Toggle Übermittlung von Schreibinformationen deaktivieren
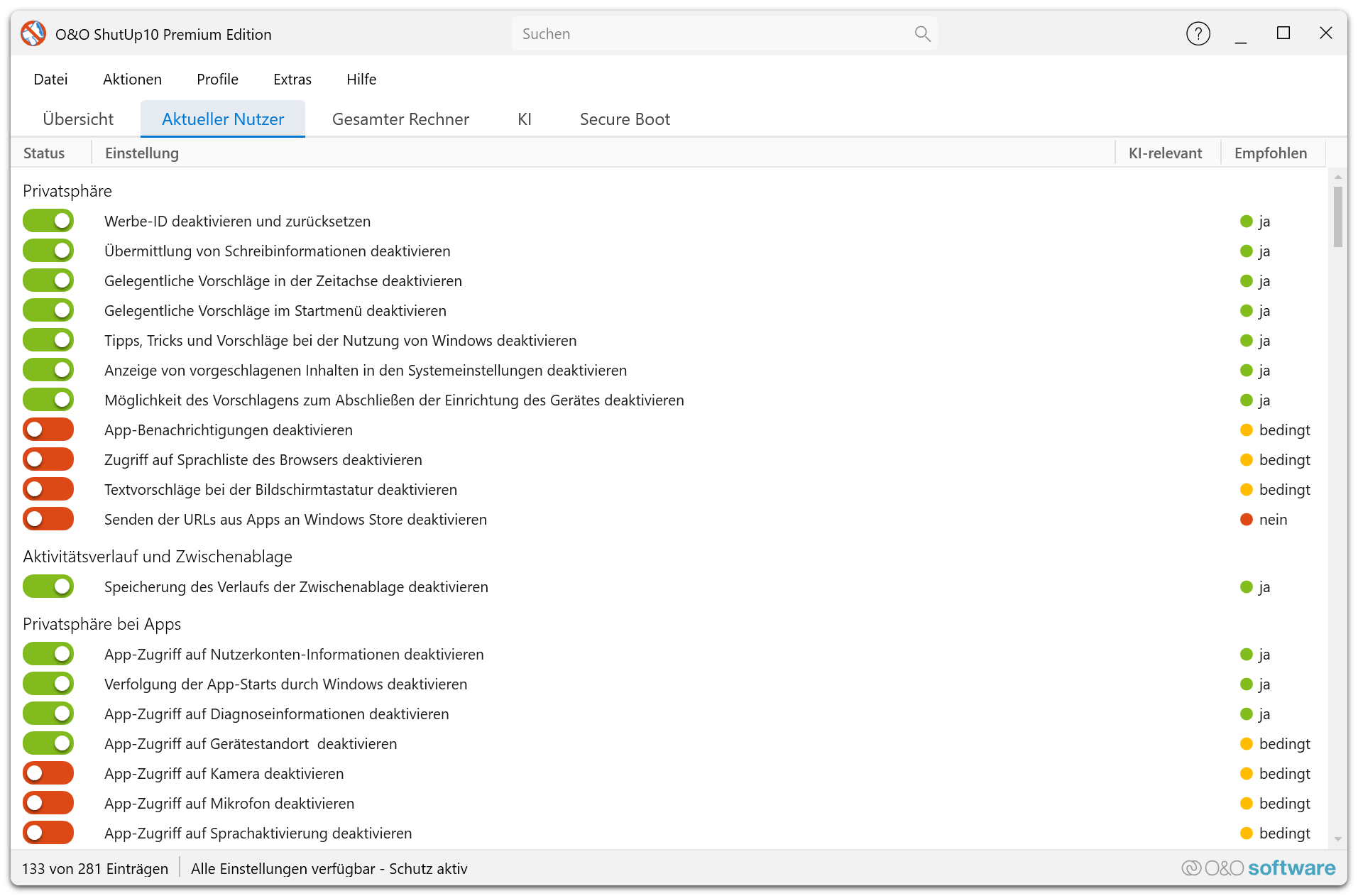 [x=48, y=251]
